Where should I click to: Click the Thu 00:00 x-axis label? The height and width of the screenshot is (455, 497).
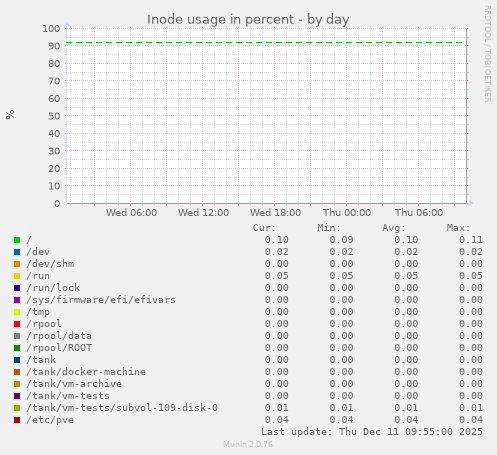[347, 213]
